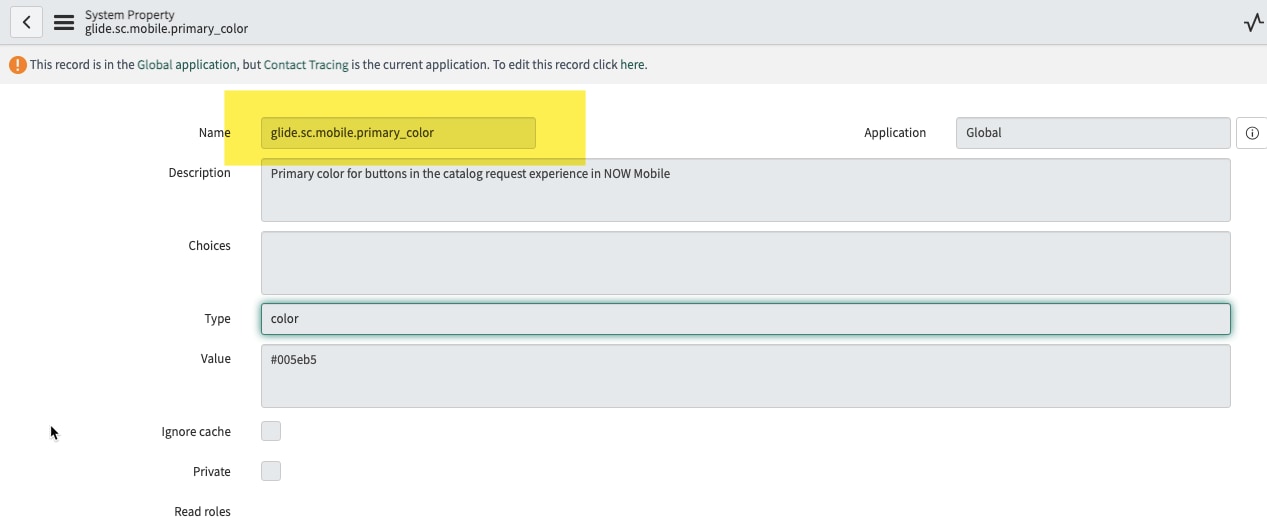Click into the Description text area
Screen dimensions: 1267x522
click(745, 190)
